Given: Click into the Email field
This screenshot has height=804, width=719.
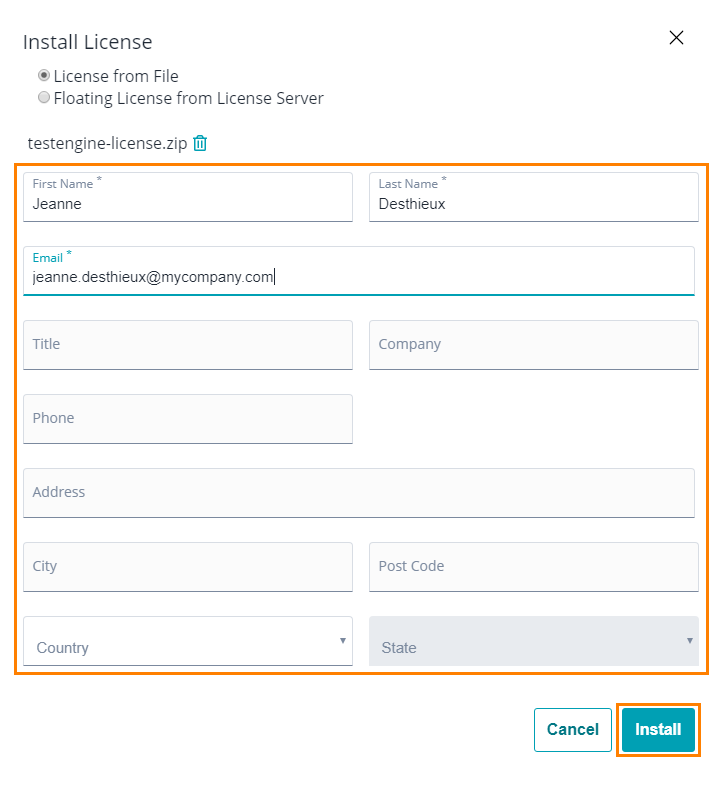Looking at the screenshot, I should pos(359,271).
